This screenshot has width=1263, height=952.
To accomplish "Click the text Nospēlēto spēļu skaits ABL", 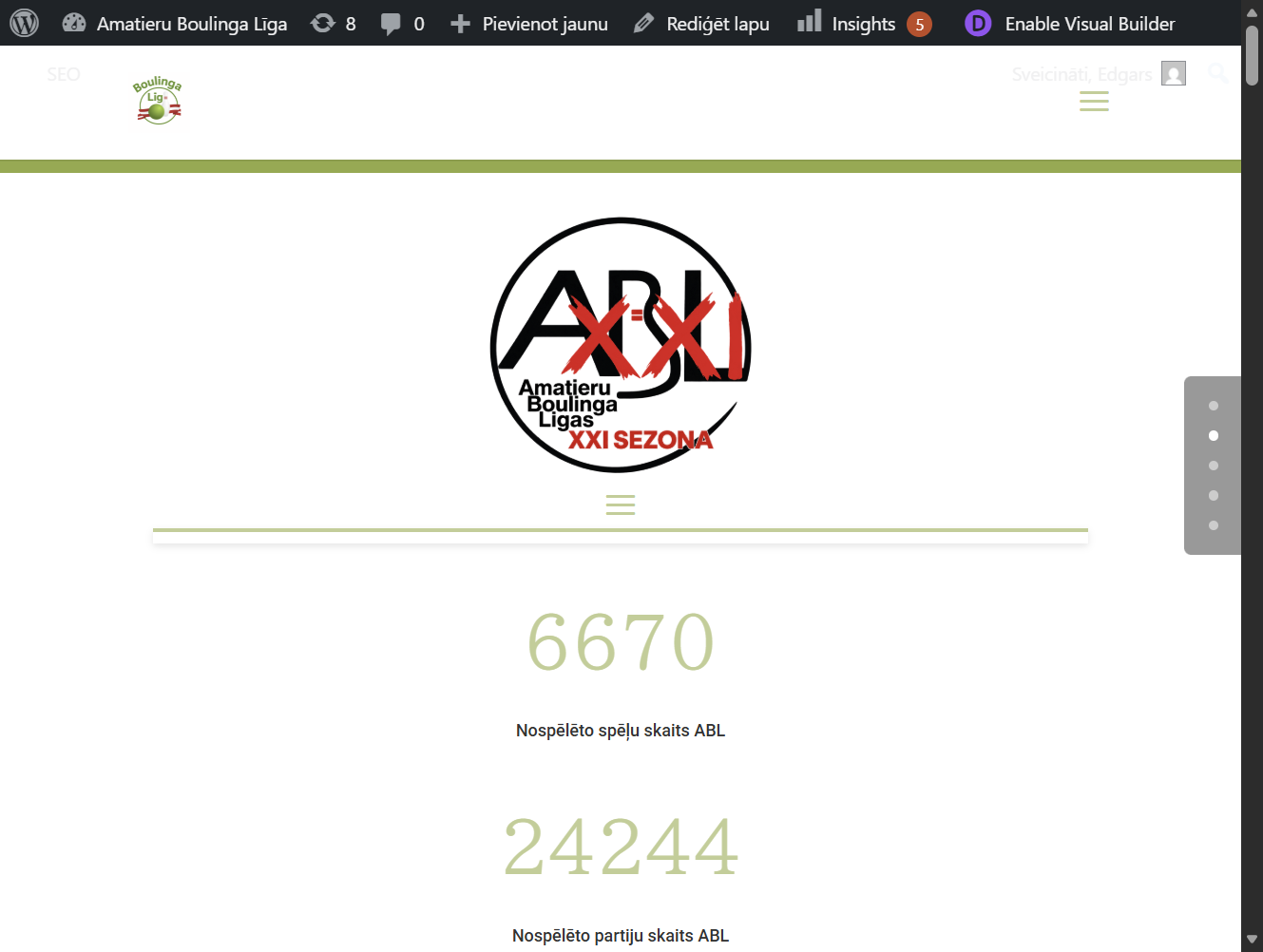I will point(621,731).
